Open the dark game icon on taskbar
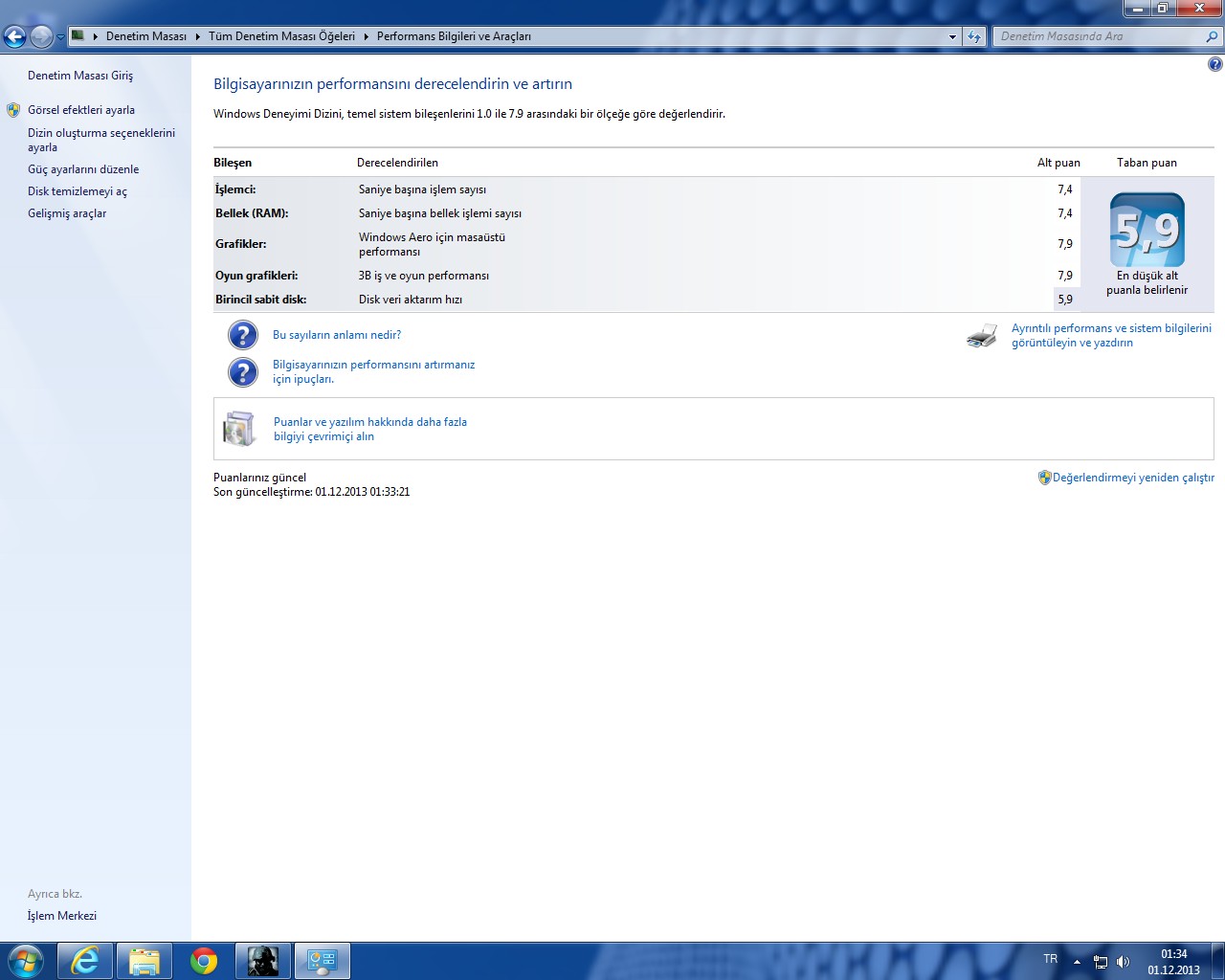This screenshot has width=1225, height=980. tap(263, 961)
